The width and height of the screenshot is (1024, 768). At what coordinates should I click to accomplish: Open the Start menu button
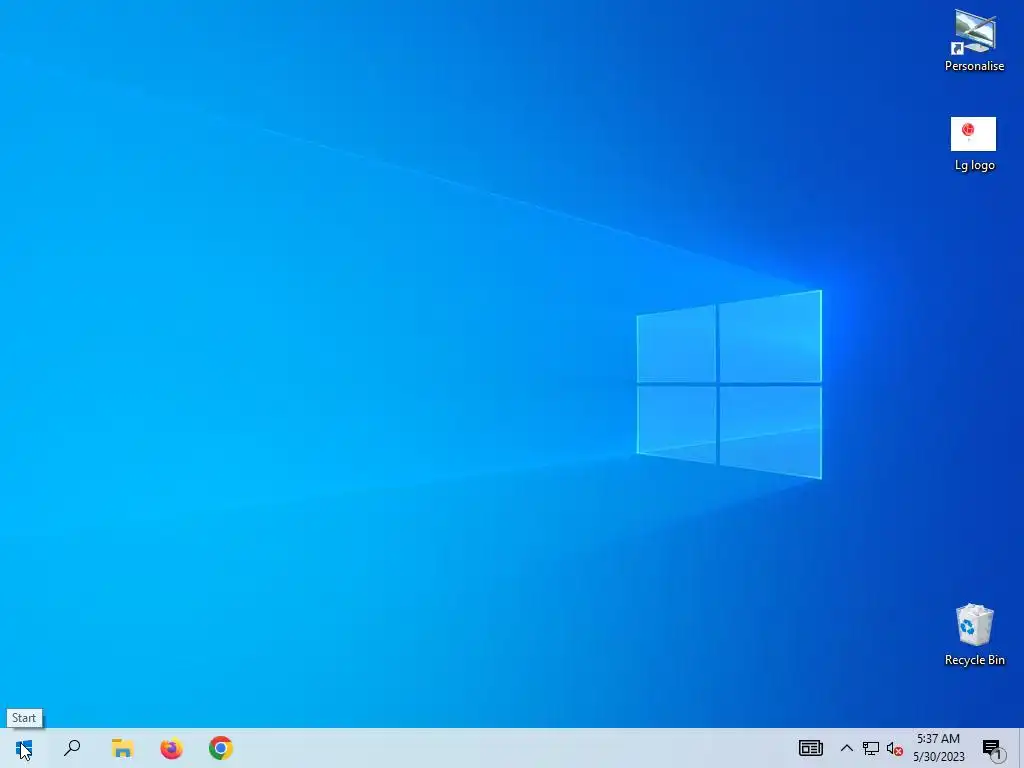click(24, 748)
